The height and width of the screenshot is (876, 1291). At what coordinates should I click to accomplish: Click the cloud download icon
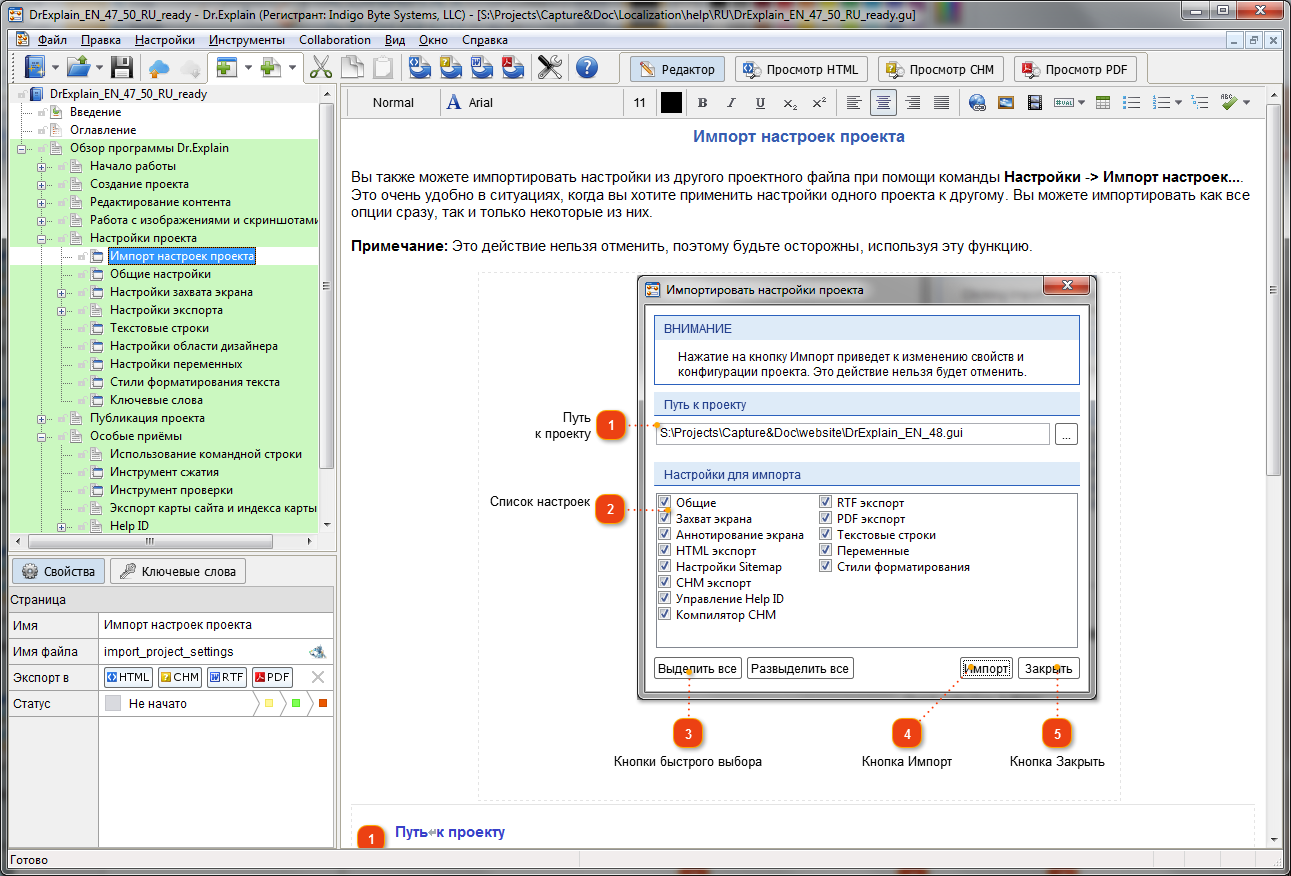coord(190,68)
